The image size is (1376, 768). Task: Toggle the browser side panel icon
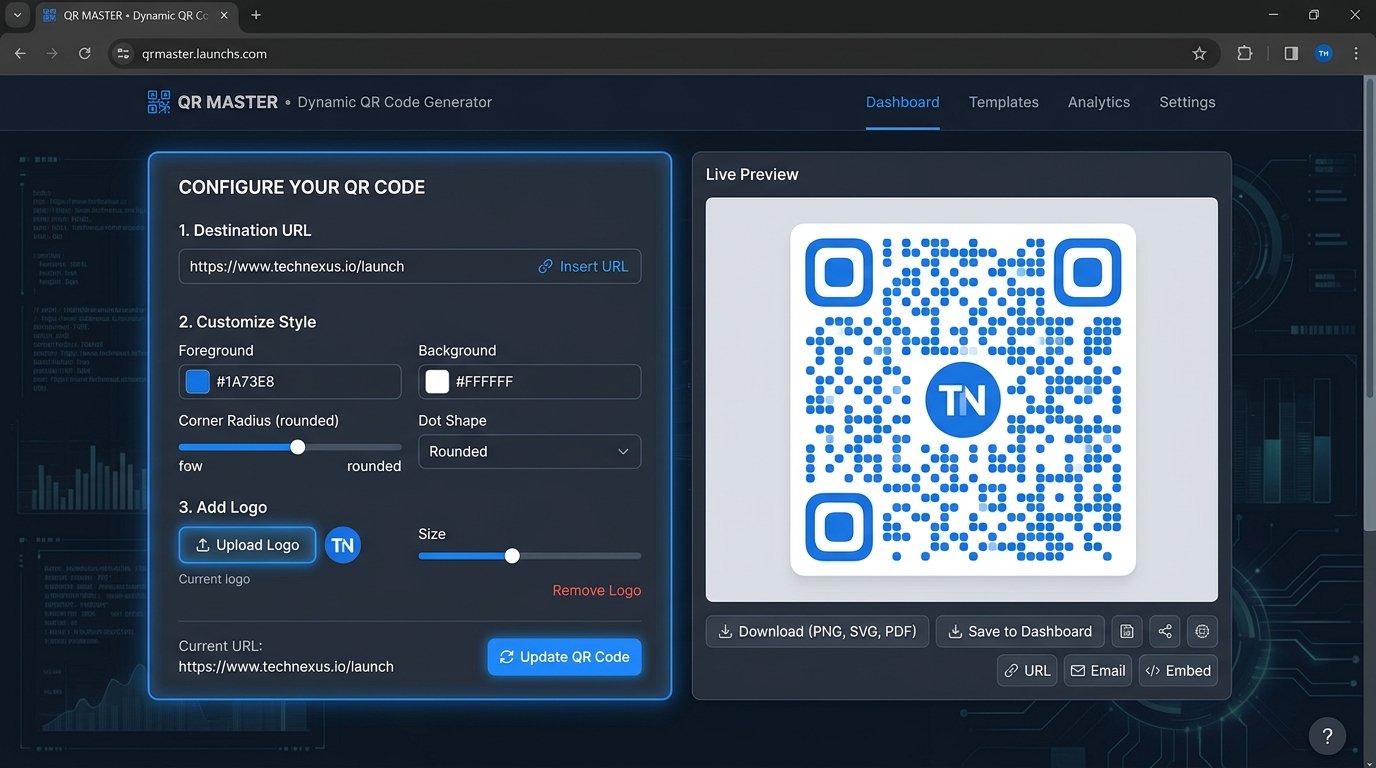point(1291,54)
